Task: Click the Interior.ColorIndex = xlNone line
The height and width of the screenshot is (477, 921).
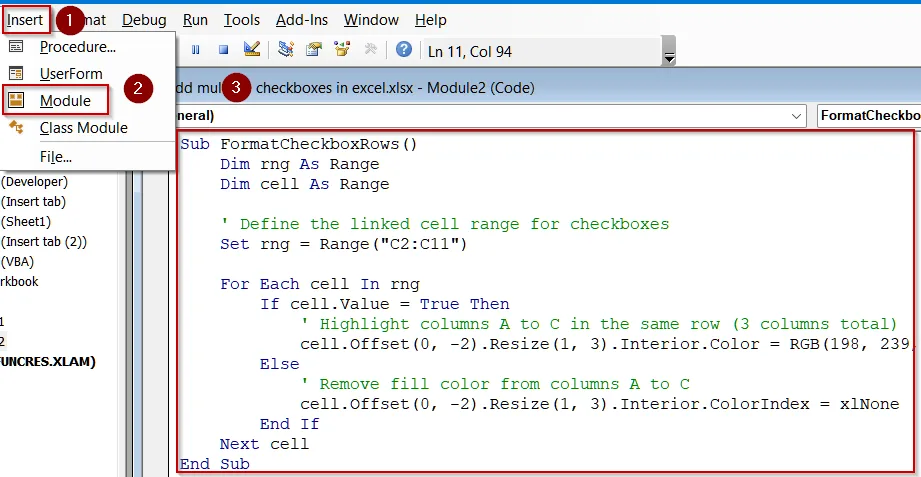Action: [x=600, y=404]
